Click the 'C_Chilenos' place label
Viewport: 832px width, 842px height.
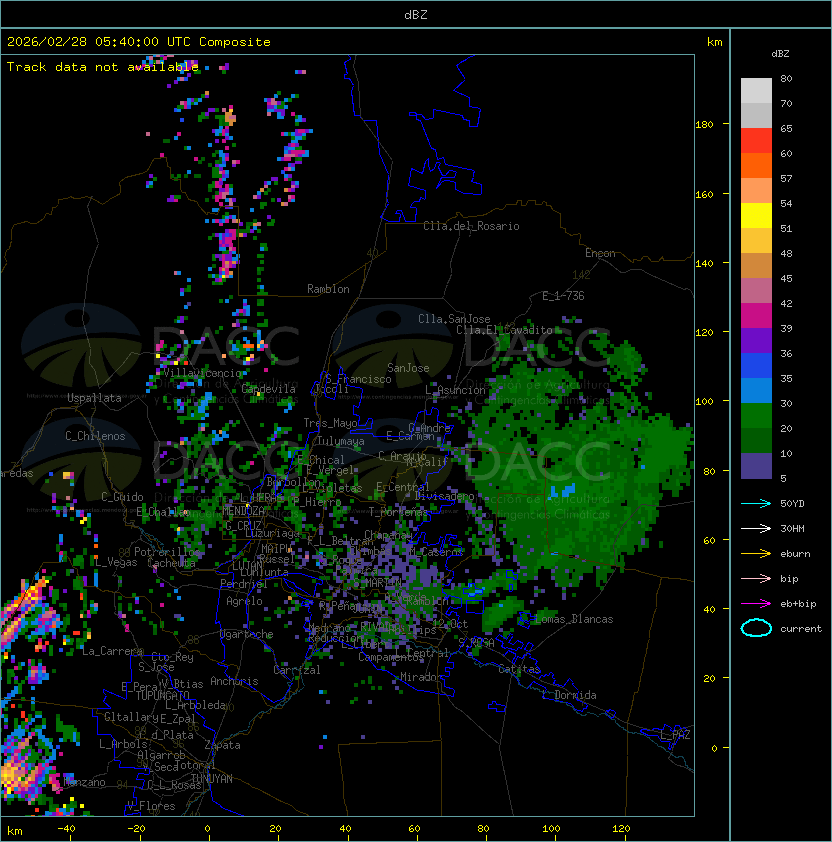coord(95,436)
